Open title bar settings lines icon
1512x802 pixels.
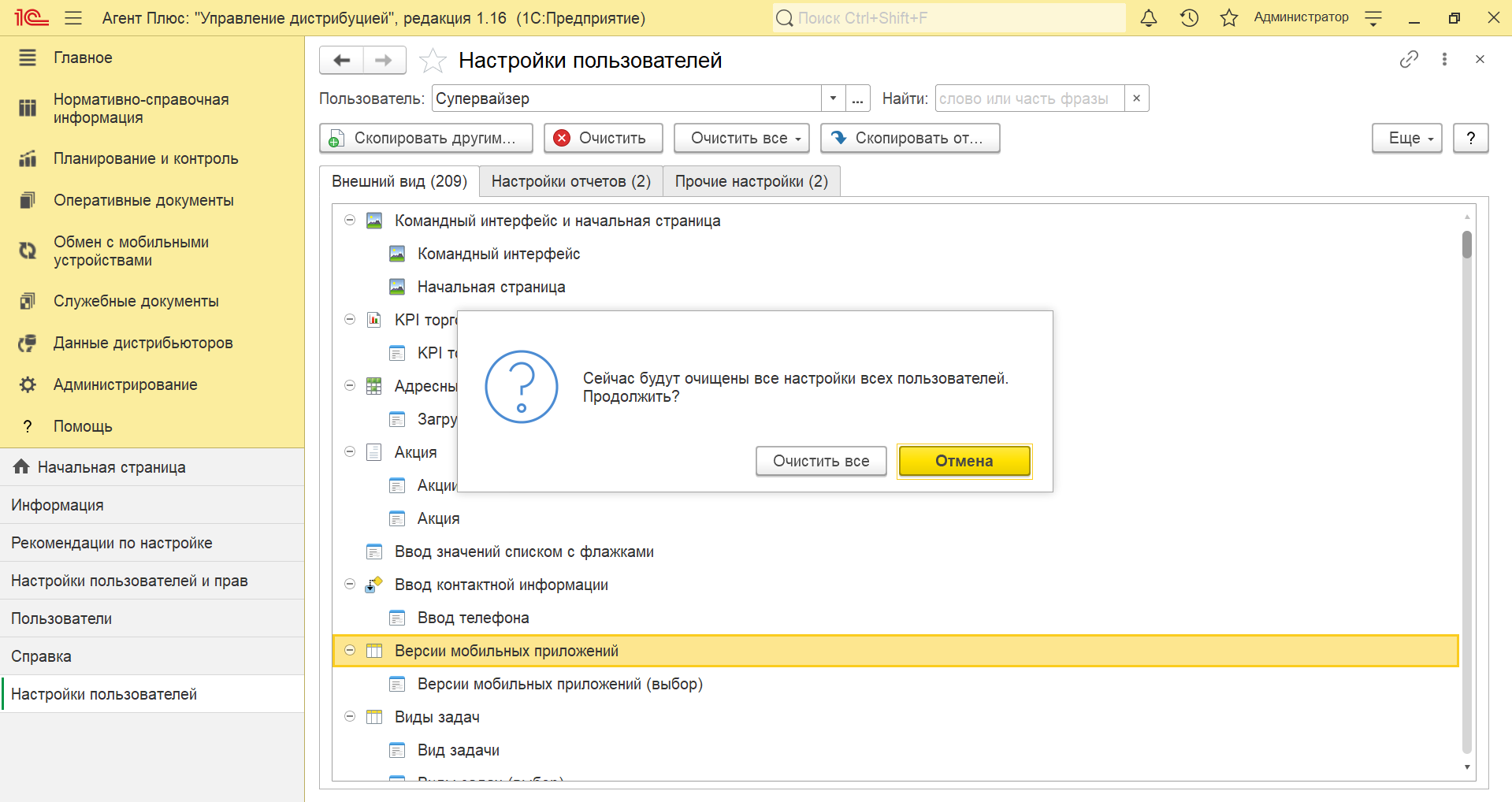1373,18
